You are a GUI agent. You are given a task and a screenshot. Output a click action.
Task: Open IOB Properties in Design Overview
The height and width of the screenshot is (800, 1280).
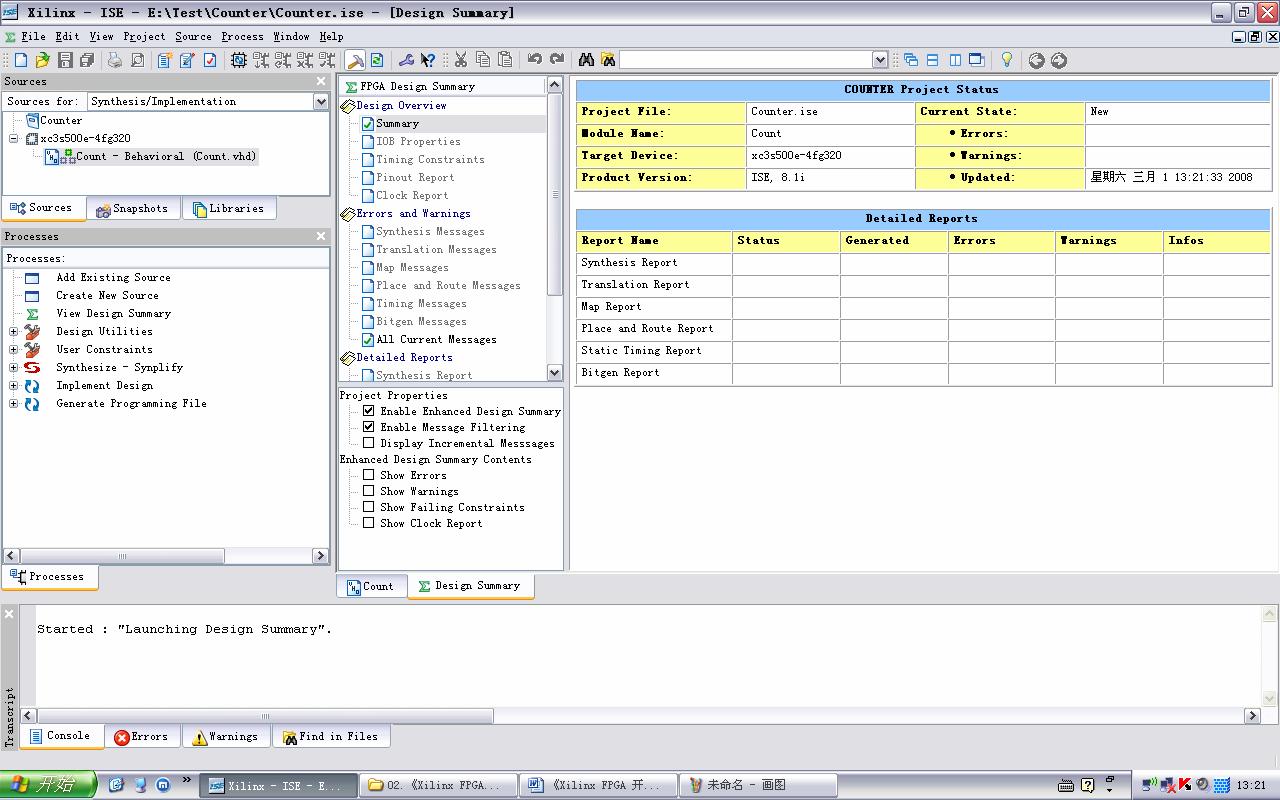[418, 141]
